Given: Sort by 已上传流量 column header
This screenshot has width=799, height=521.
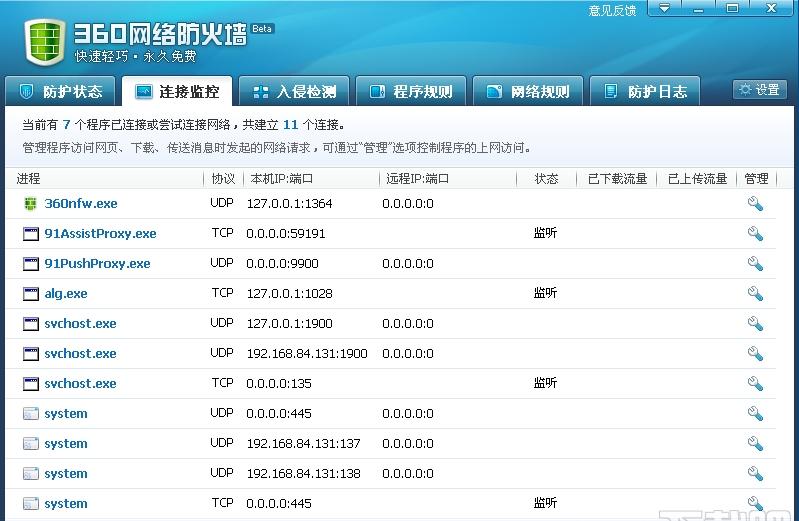Looking at the screenshot, I should [x=697, y=179].
